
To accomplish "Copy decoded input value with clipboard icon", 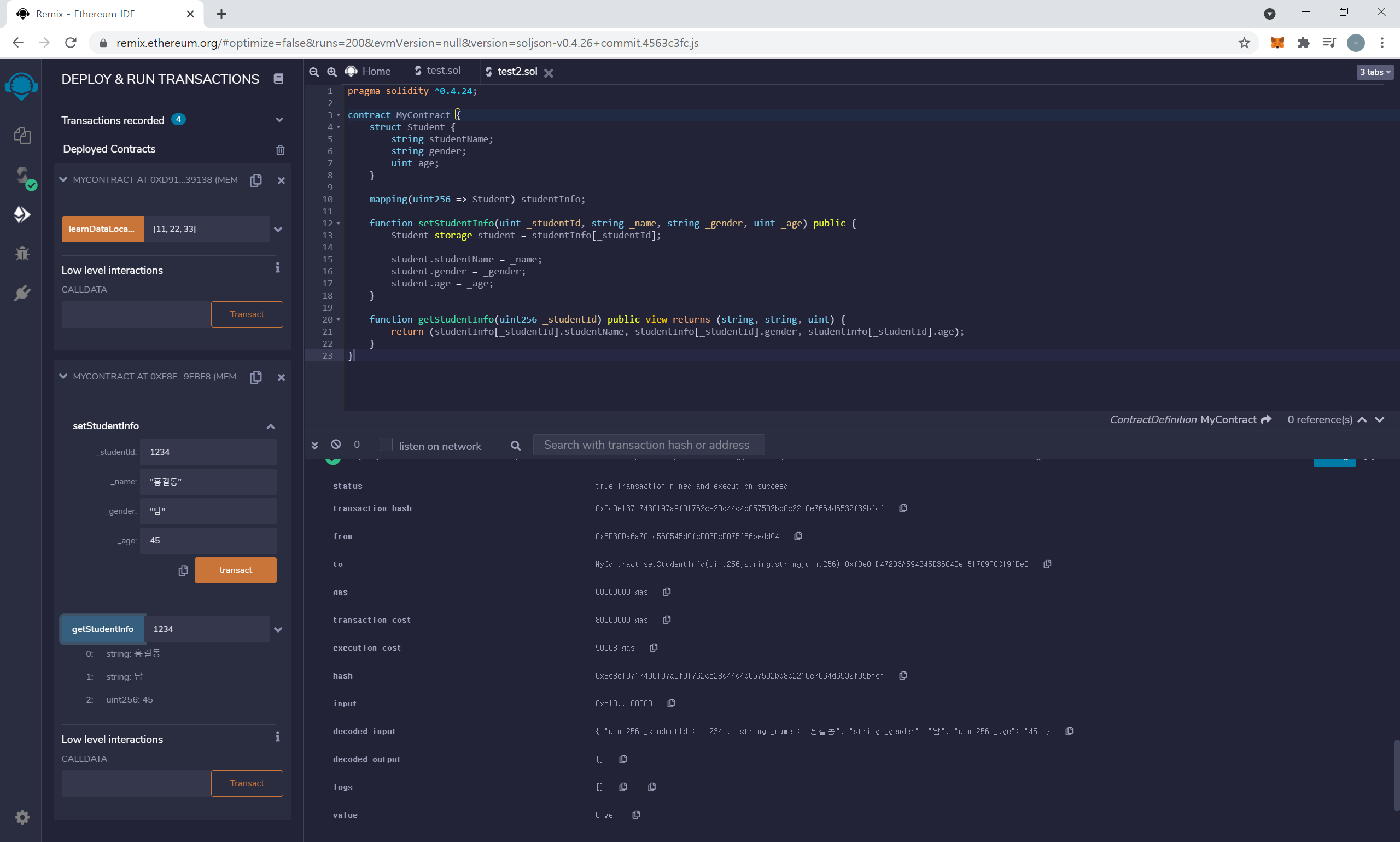I will coord(1069,732).
